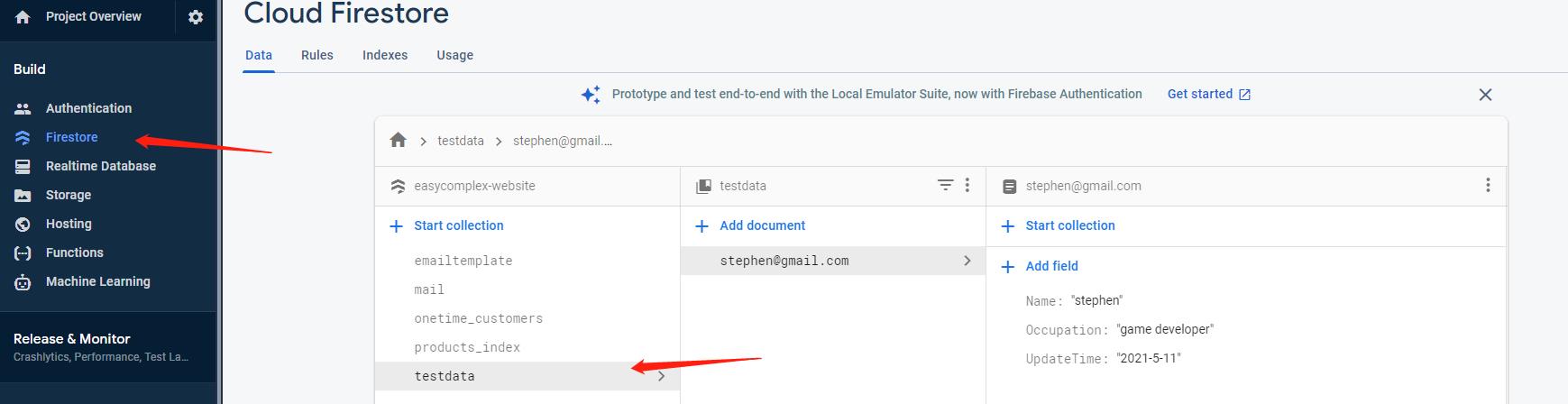Image resolution: width=1568 pixels, height=404 pixels.
Task: Click the document icon next to stephen@gmail.com header
Action: 1009,186
